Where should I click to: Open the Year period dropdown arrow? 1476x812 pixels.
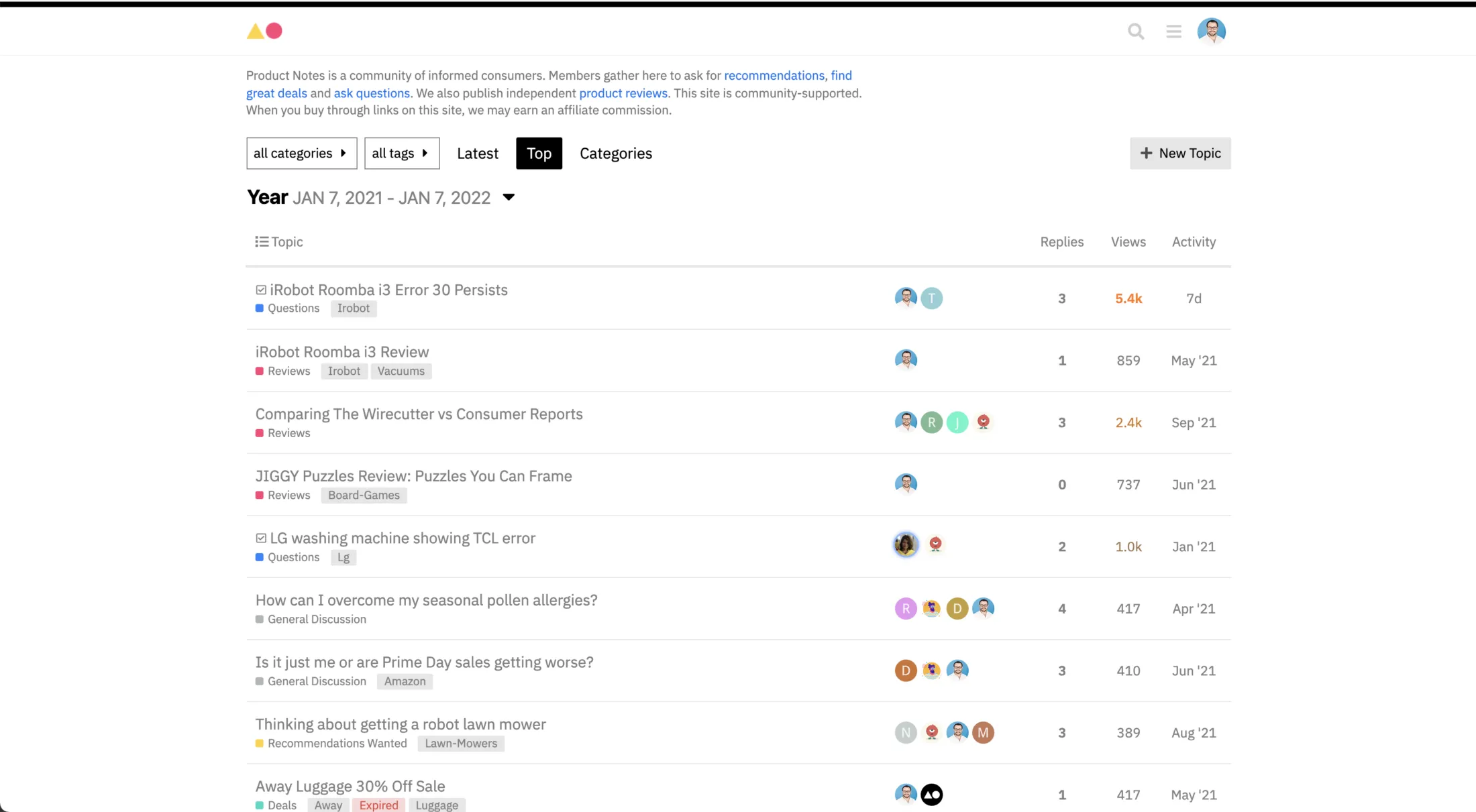pyautogui.click(x=509, y=197)
